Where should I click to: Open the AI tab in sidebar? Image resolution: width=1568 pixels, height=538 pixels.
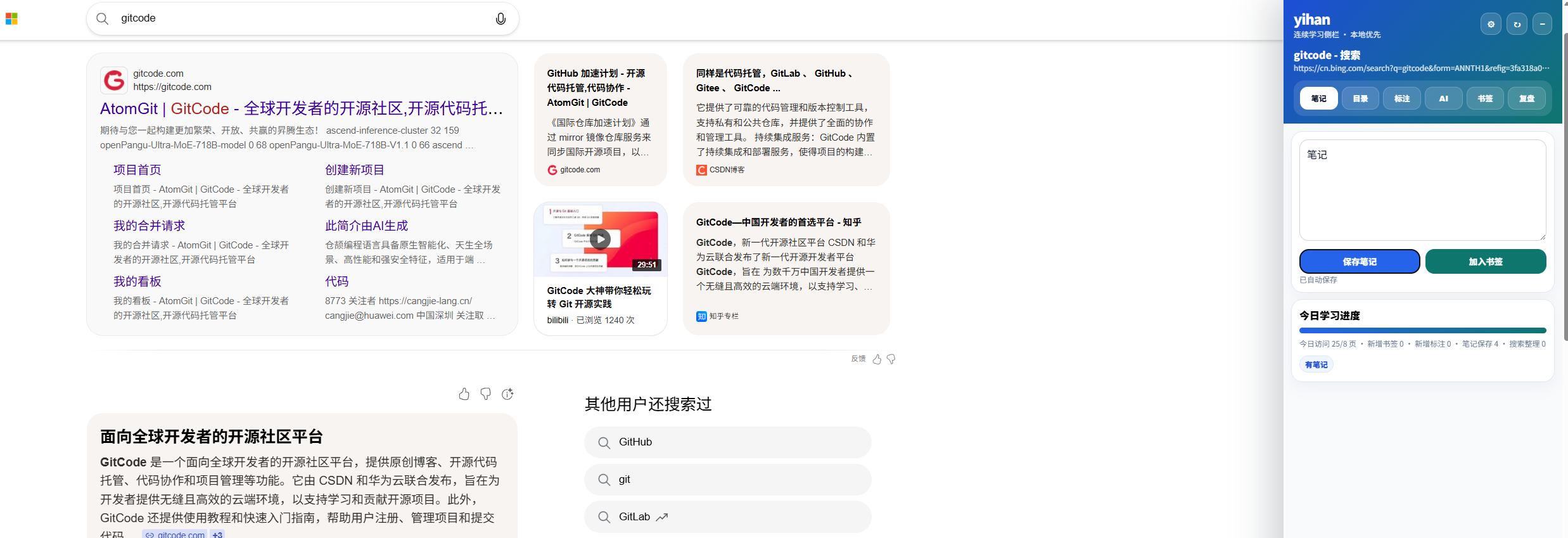tap(1443, 98)
